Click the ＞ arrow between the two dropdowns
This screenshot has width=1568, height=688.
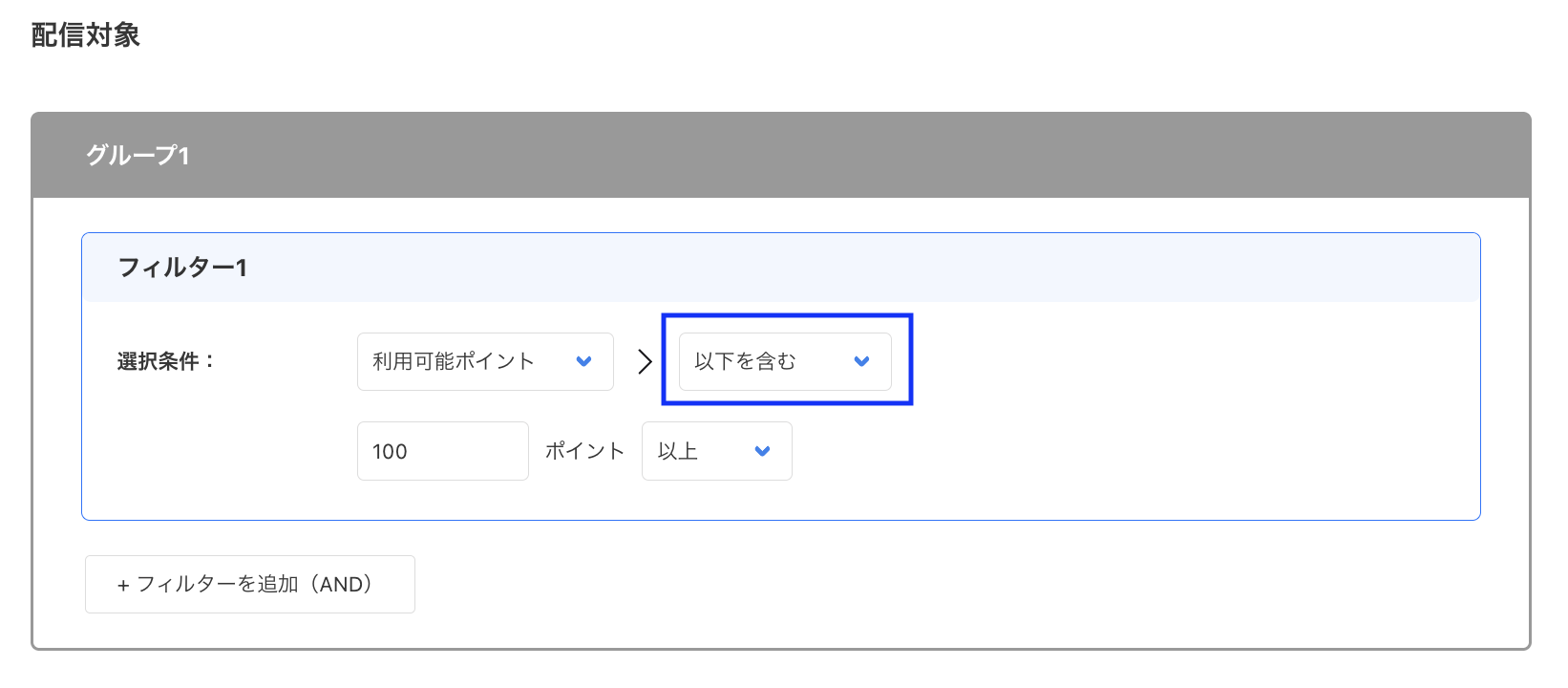(x=646, y=361)
